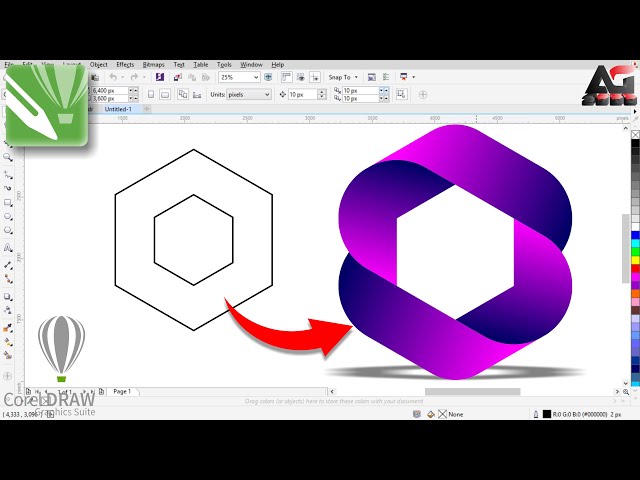Expand the application launcher dropdown arrow
Image resolution: width=640 pixels, height=480 pixels.
[x=413, y=77]
